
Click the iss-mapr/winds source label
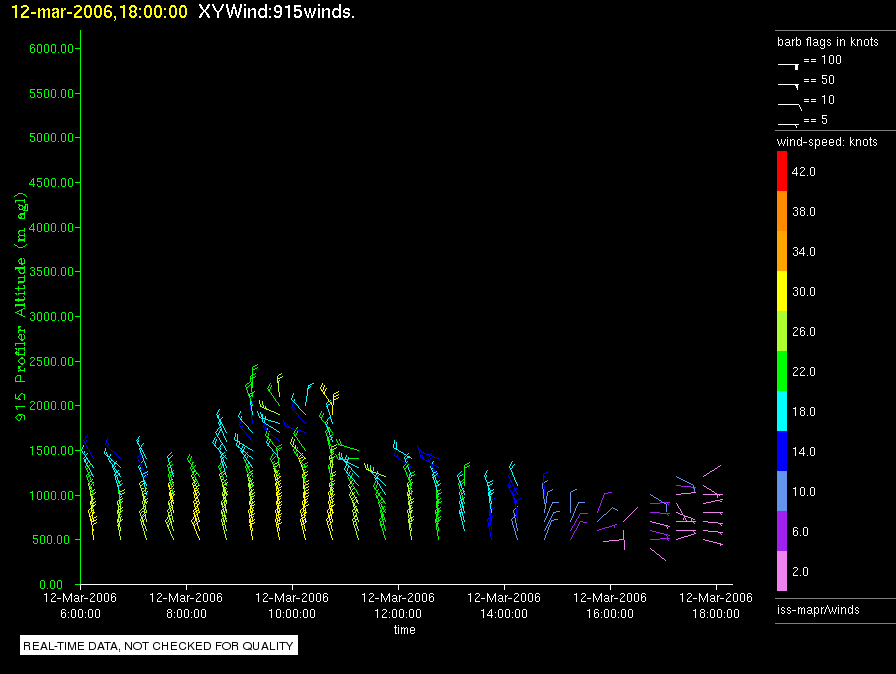[818, 609]
